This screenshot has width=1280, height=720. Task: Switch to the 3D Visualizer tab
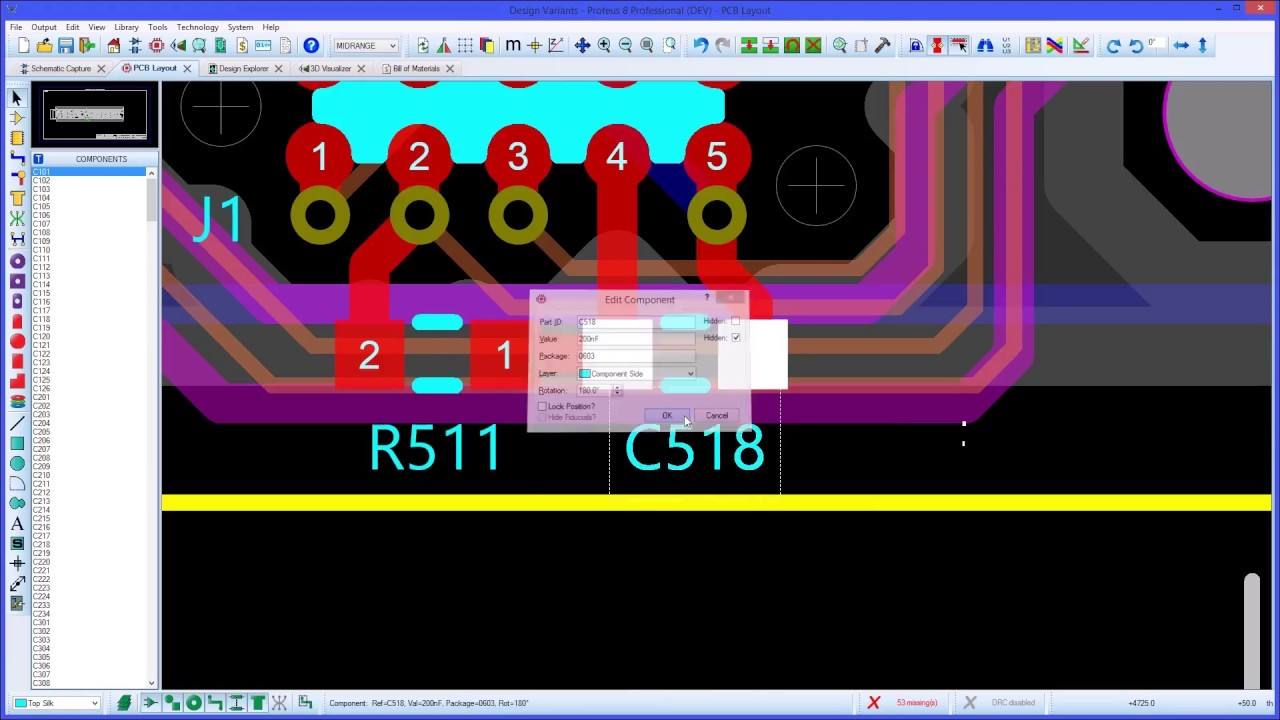330,68
